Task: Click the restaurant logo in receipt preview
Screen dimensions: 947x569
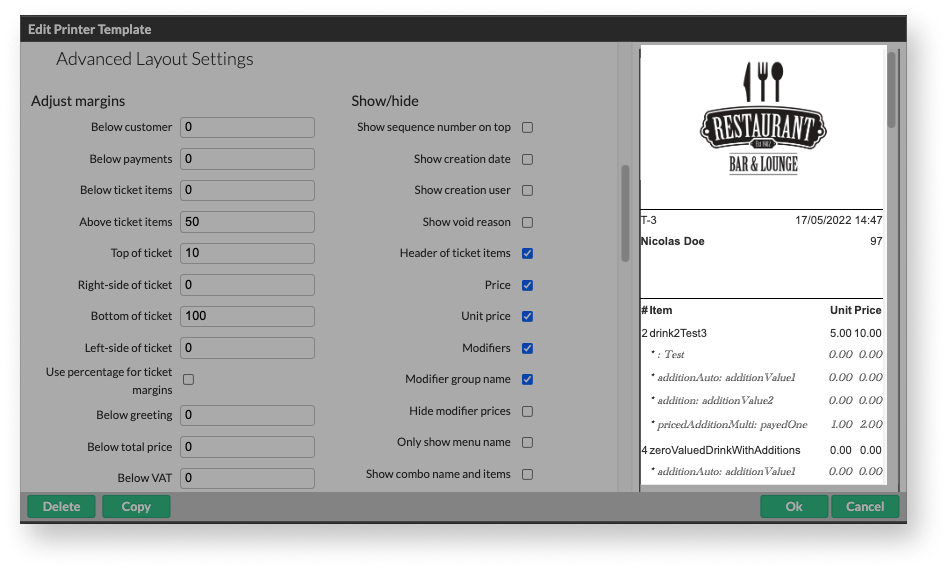Action: 763,118
